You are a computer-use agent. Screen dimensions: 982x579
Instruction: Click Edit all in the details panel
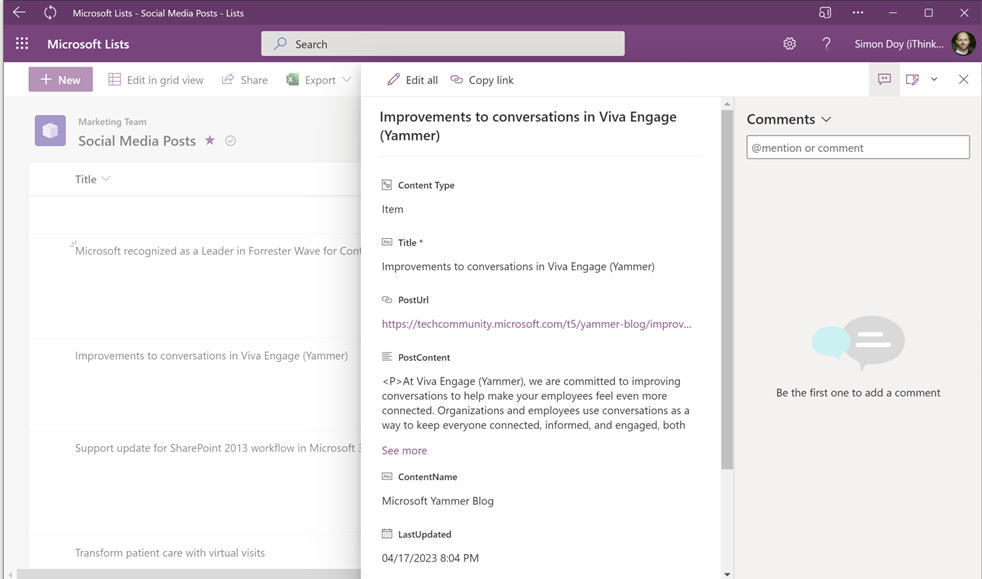(x=412, y=80)
